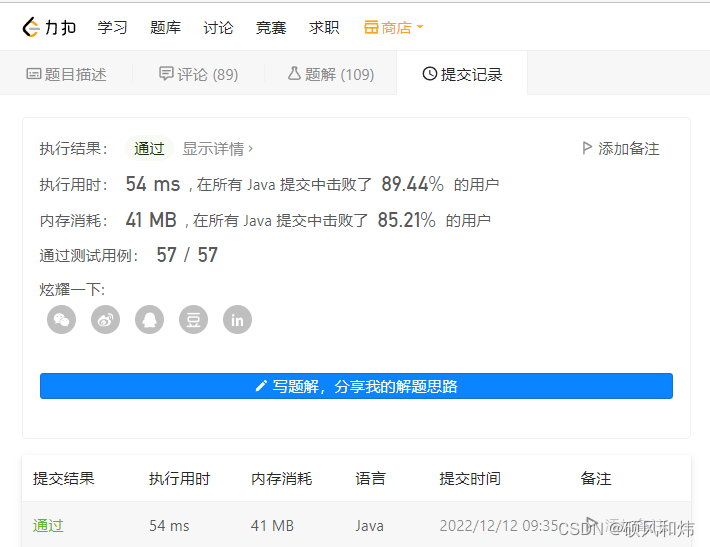Click the 57 / 57 test cases value
This screenshot has height=547, width=710.
pyautogui.click(x=187, y=255)
